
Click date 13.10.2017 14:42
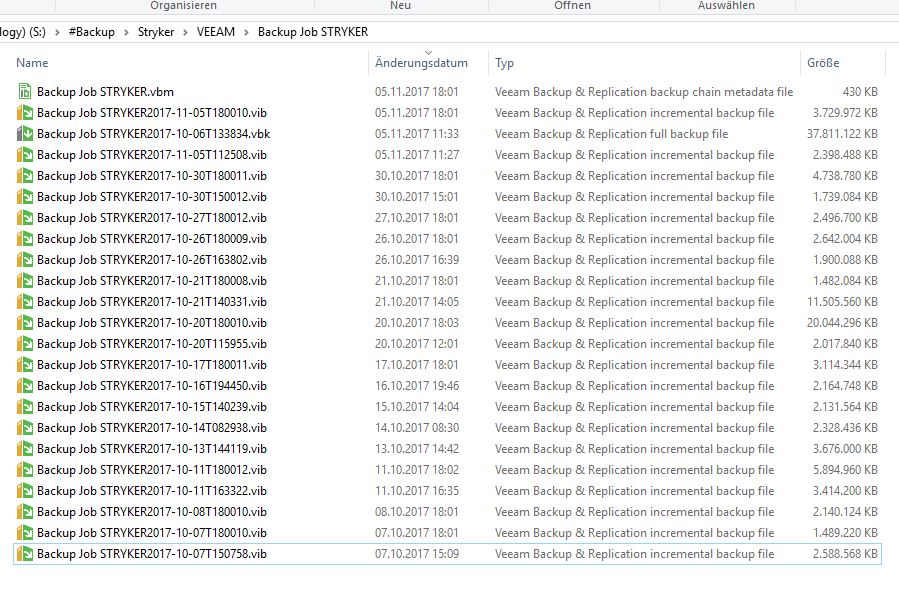point(417,449)
